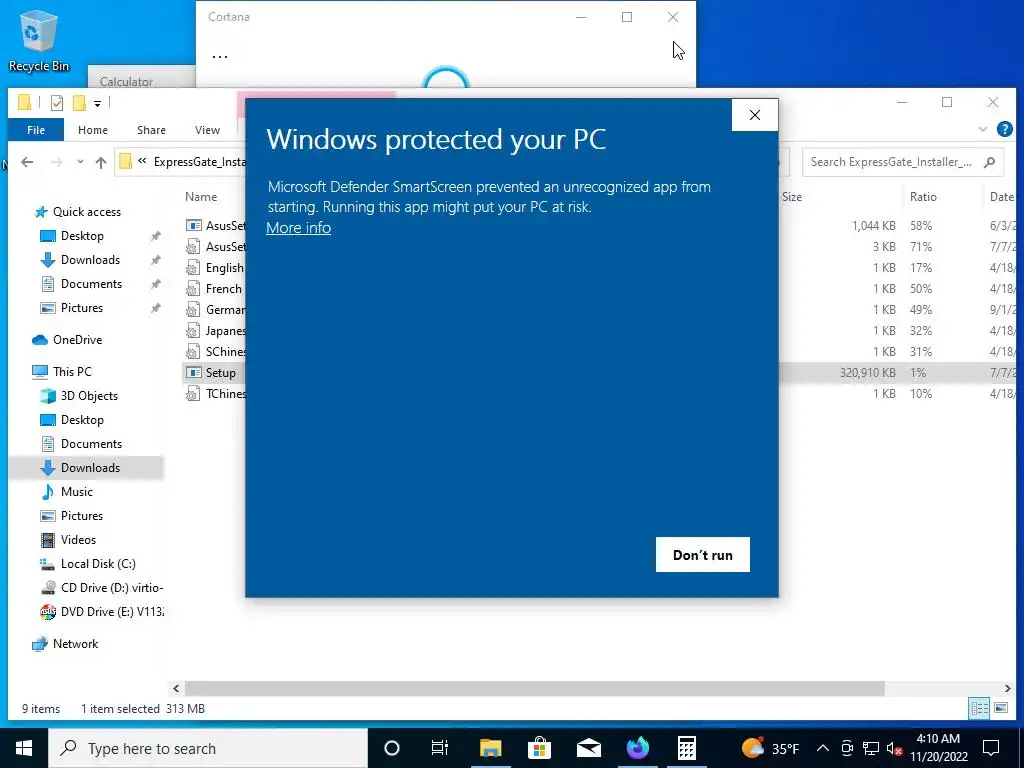Screen dimensions: 1024x768
Task: Open Microsoft Store from the taskbar
Action: (539, 748)
